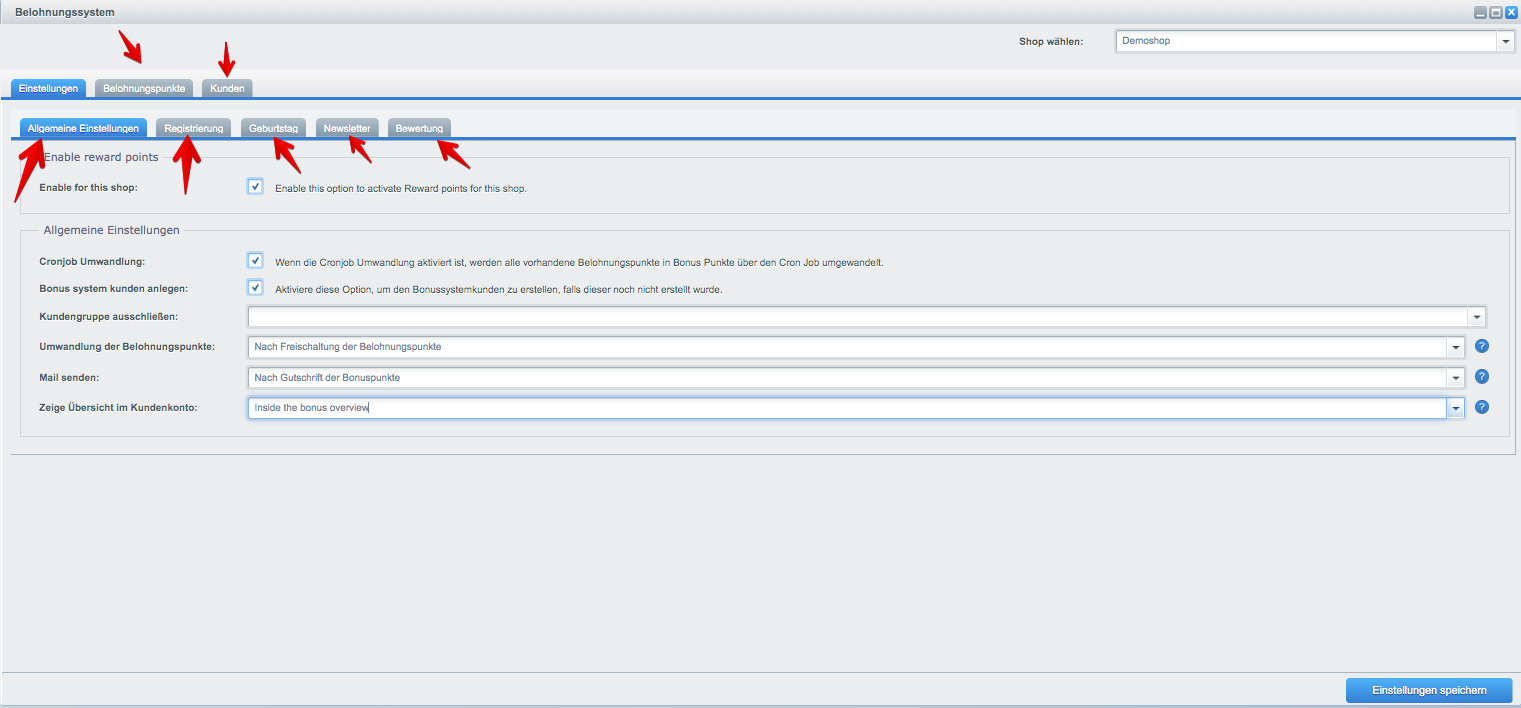Go to the Geburtstag sub-tab

coord(273,128)
